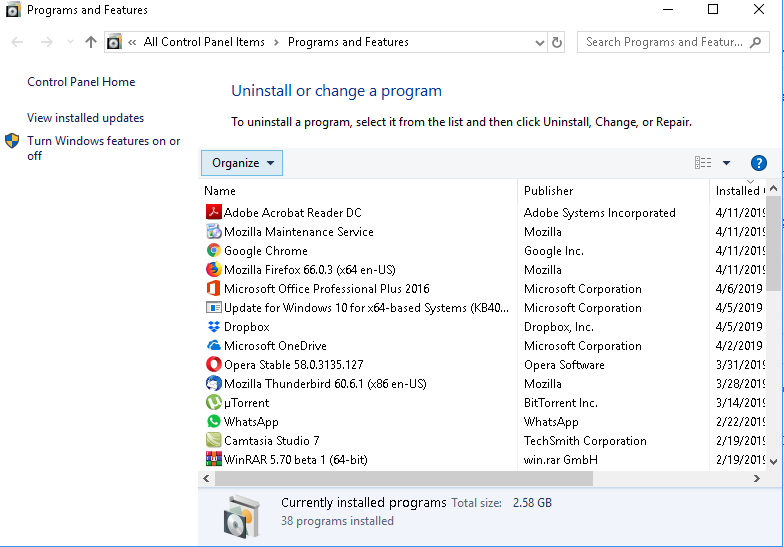The image size is (784, 547).
Task: Click the installed programs disc box icon
Action: [242, 516]
